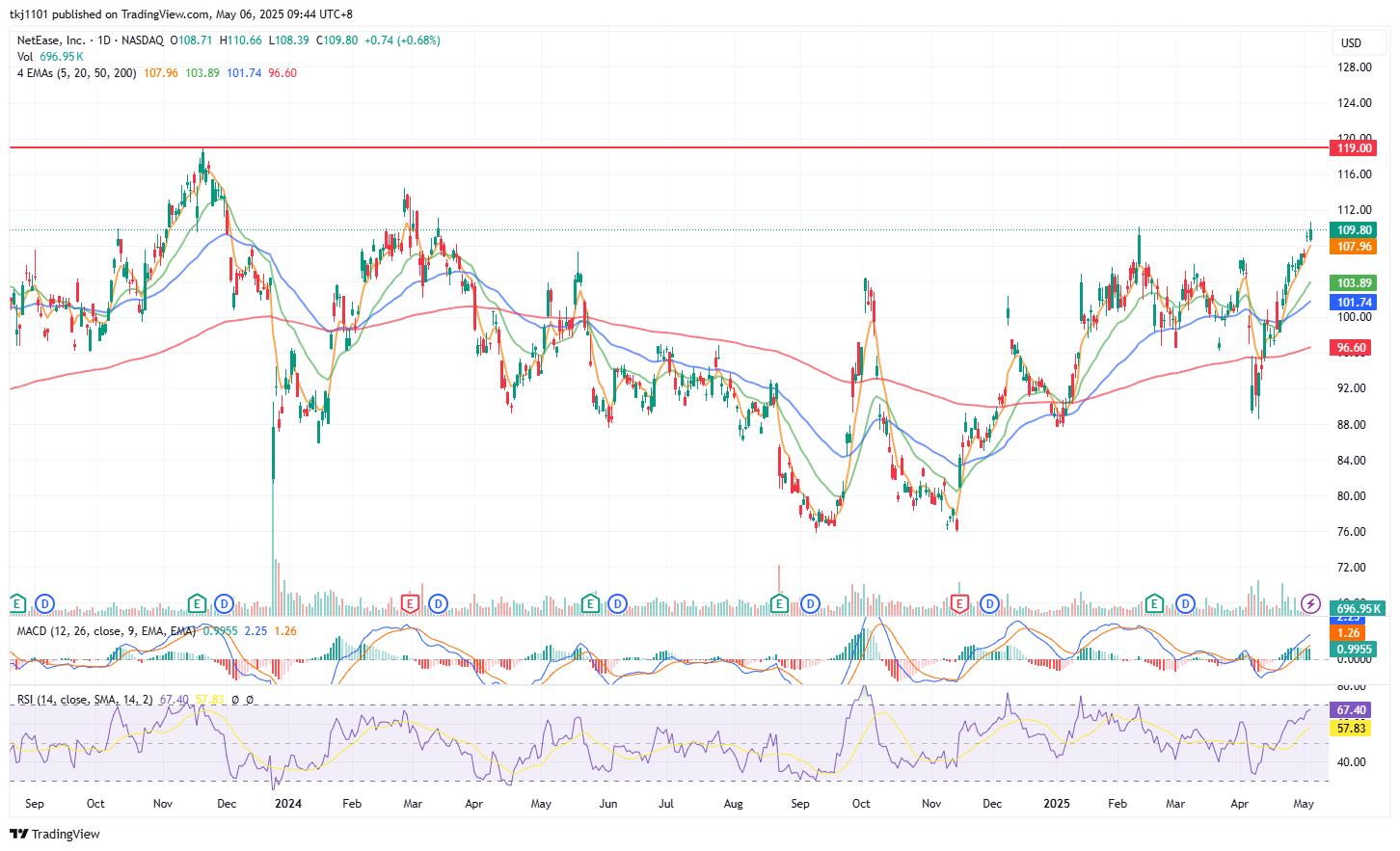Open the green earnings marker in late February 2025

(1154, 604)
